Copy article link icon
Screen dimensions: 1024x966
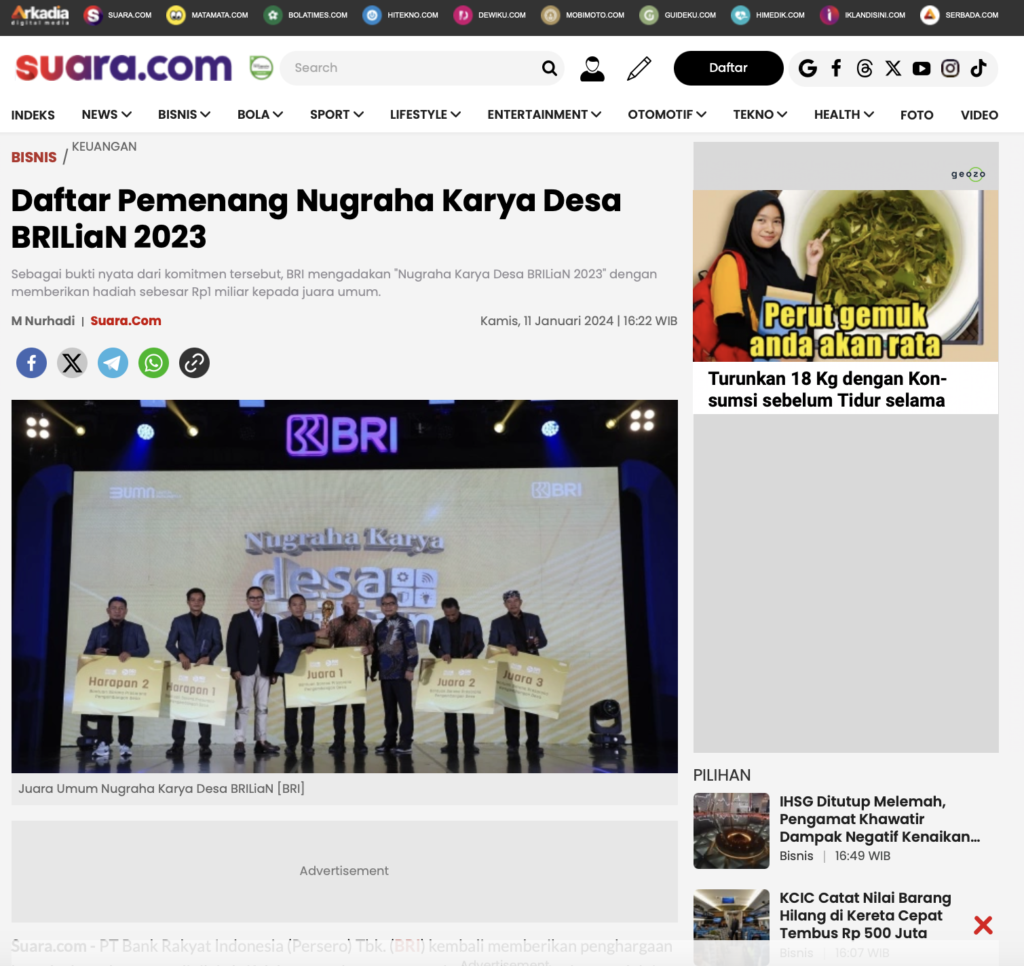point(194,362)
